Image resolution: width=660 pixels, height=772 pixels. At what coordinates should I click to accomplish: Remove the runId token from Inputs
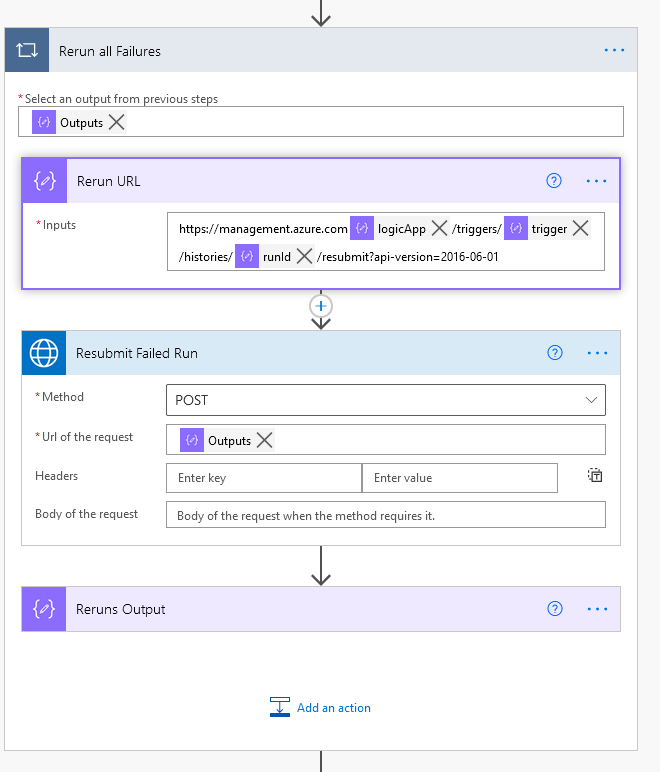pyautogui.click(x=305, y=256)
